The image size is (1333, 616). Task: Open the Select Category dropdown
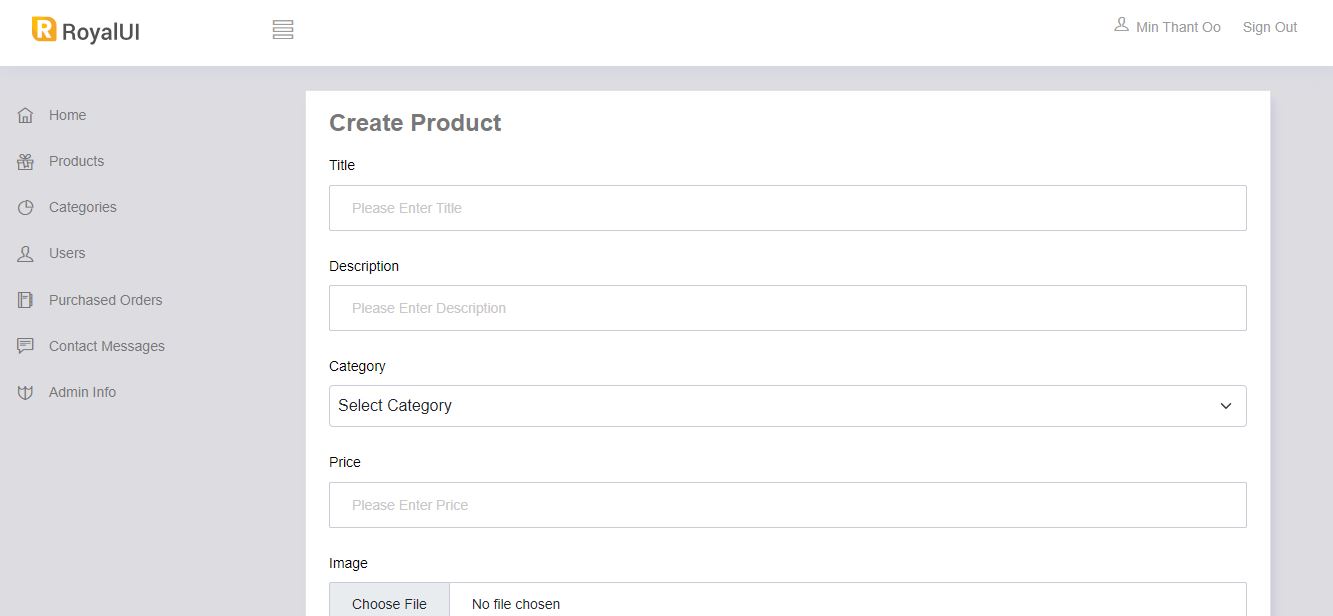click(788, 406)
